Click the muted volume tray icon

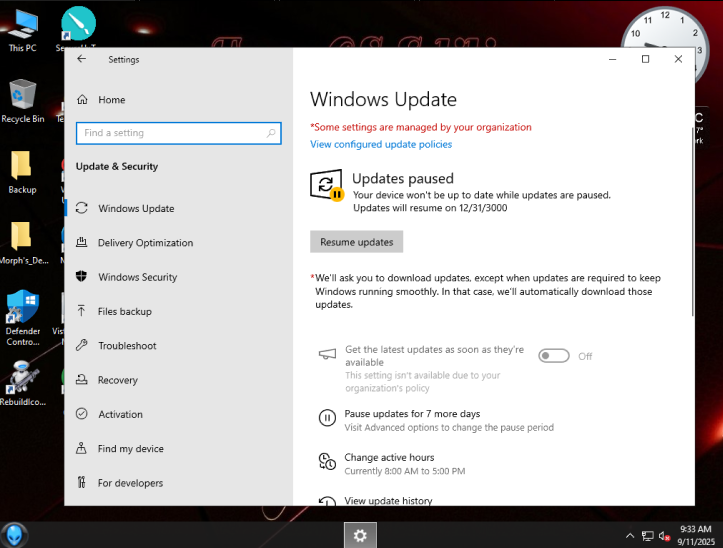click(x=664, y=536)
